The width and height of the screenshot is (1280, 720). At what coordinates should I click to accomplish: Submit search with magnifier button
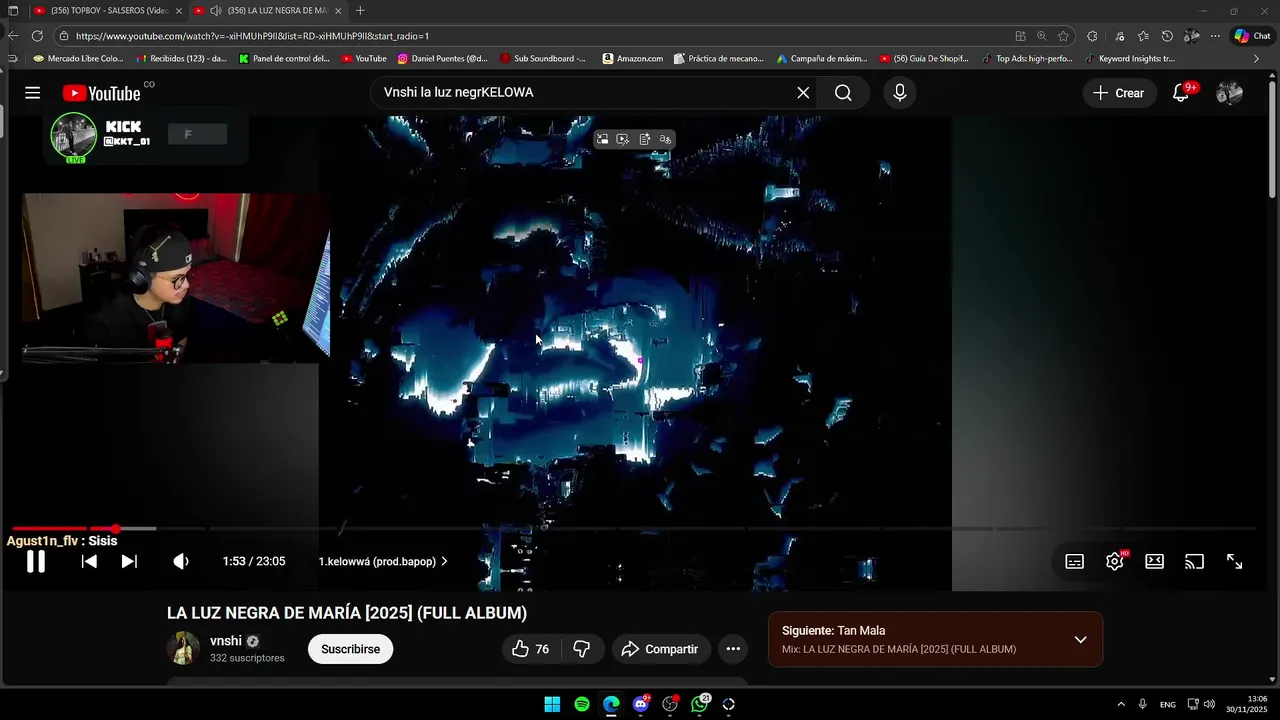coord(843,93)
